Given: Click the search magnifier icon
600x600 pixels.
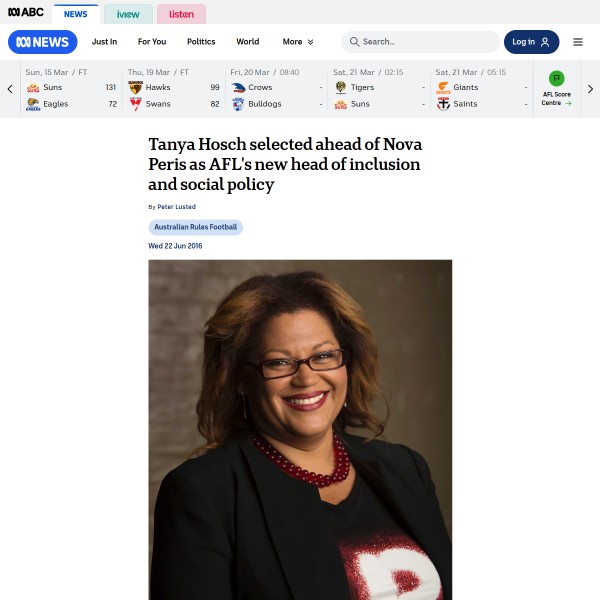Looking at the screenshot, I should pos(354,42).
